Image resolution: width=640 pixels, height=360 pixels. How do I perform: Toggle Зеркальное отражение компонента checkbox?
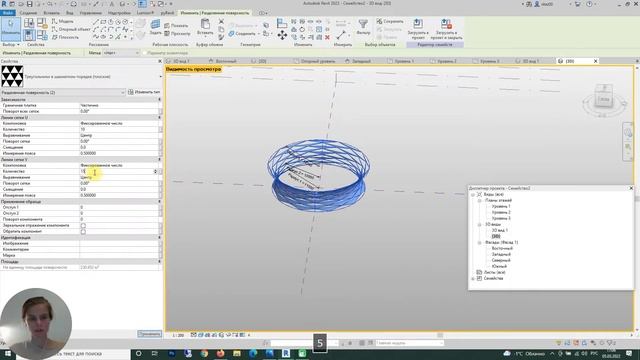(83, 225)
